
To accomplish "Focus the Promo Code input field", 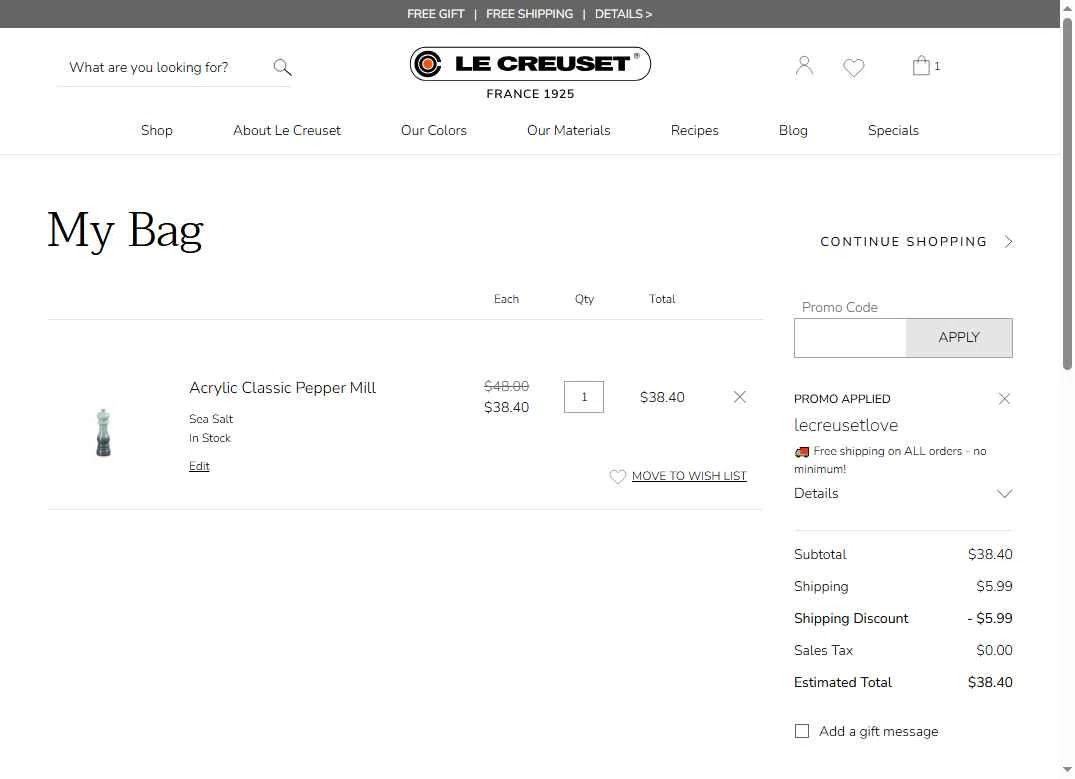I will 850,337.
